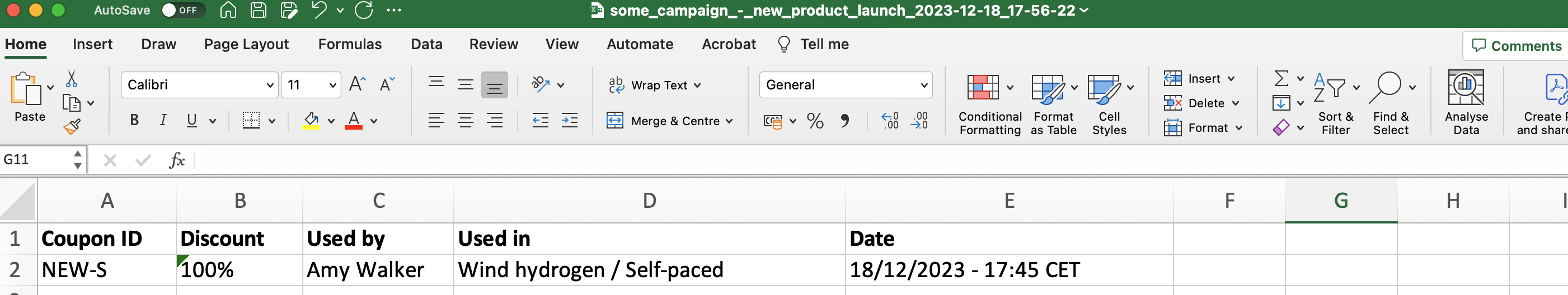The width and height of the screenshot is (1568, 295).
Task: Apply the yellow fill colour swatch
Action: pos(311,121)
